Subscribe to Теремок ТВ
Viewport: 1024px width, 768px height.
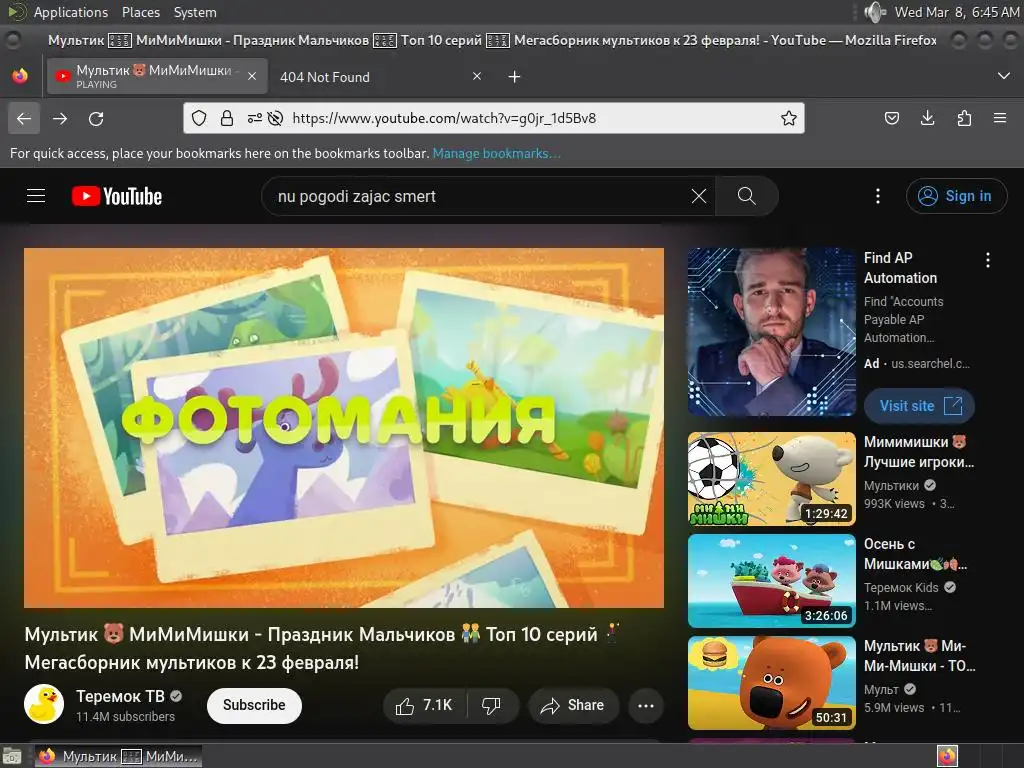[x=254, y=705]
